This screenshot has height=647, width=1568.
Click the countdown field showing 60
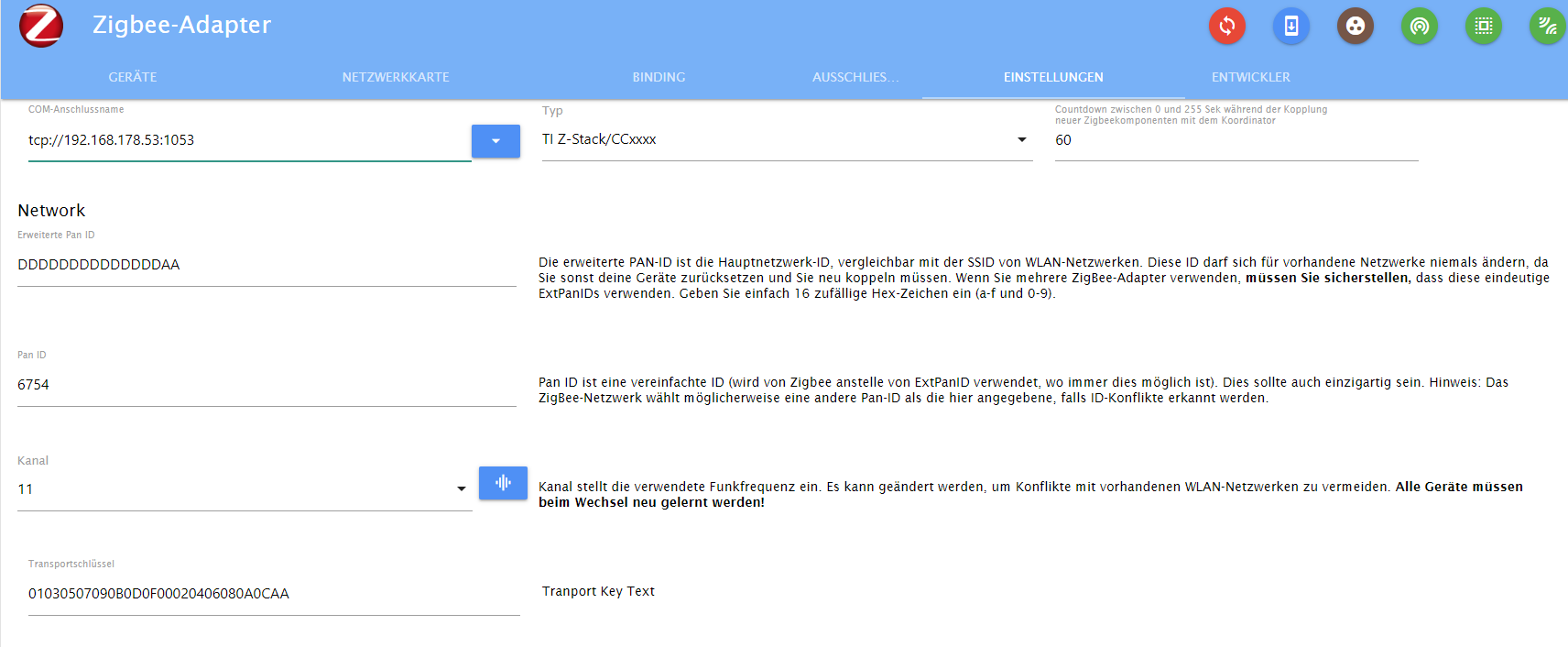[1236, 140]
